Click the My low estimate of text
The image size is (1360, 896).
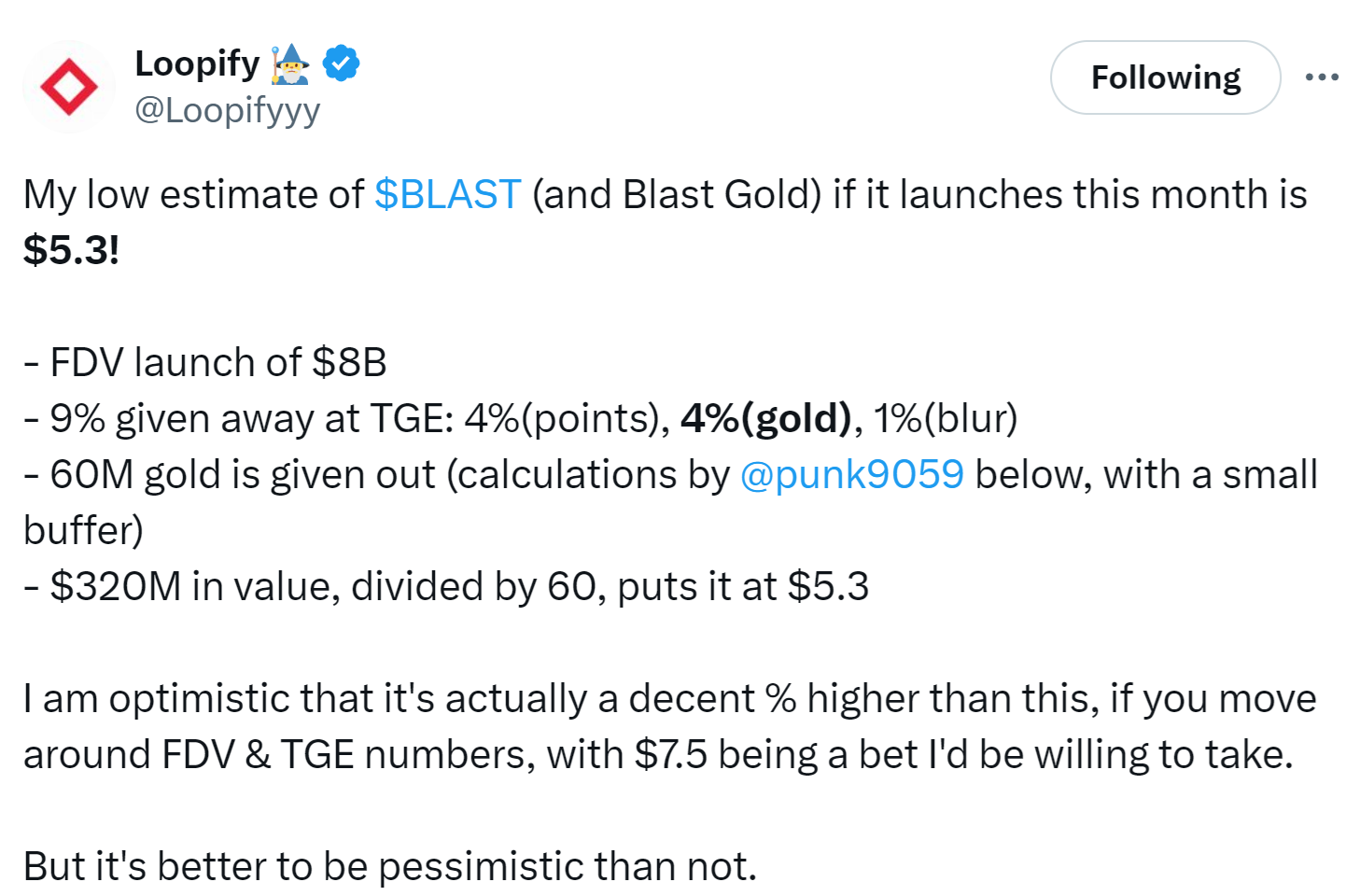[x=193, y=194]
